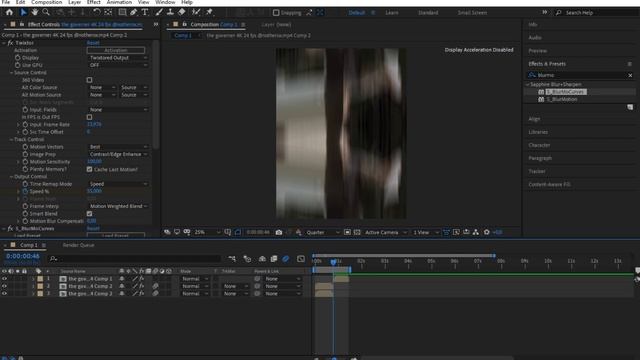The image size is (640, 360).
Task: Open the File menu
Action: pos(6,2)
